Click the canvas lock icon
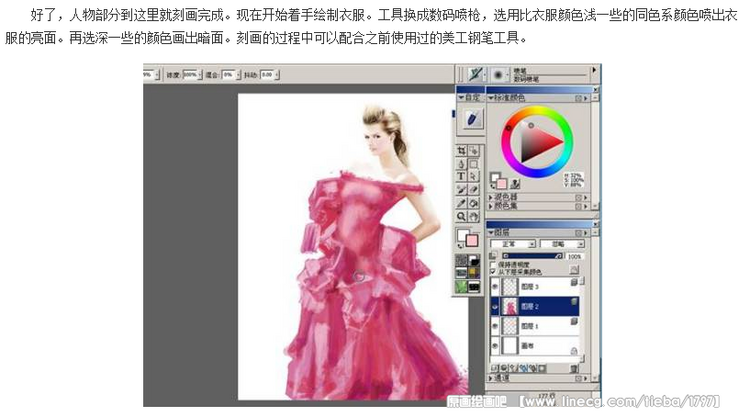Image resolution: width=750 pixels, height=417 pixels. tap(574, 351)
